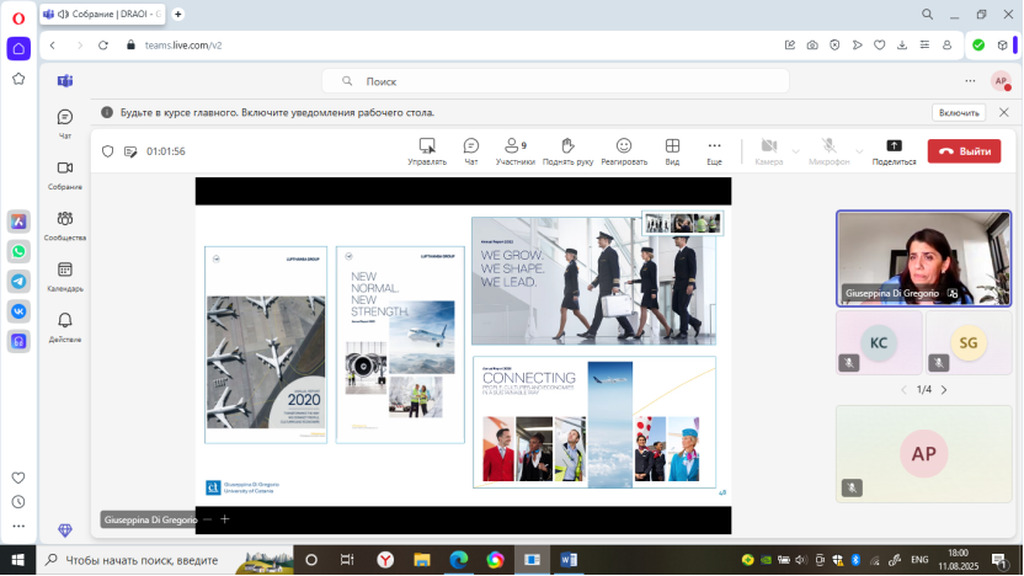This screenshot has height=576, width=1024.
Task: Open the More (Еще) actions menu
Action: (x=714, y=150)
